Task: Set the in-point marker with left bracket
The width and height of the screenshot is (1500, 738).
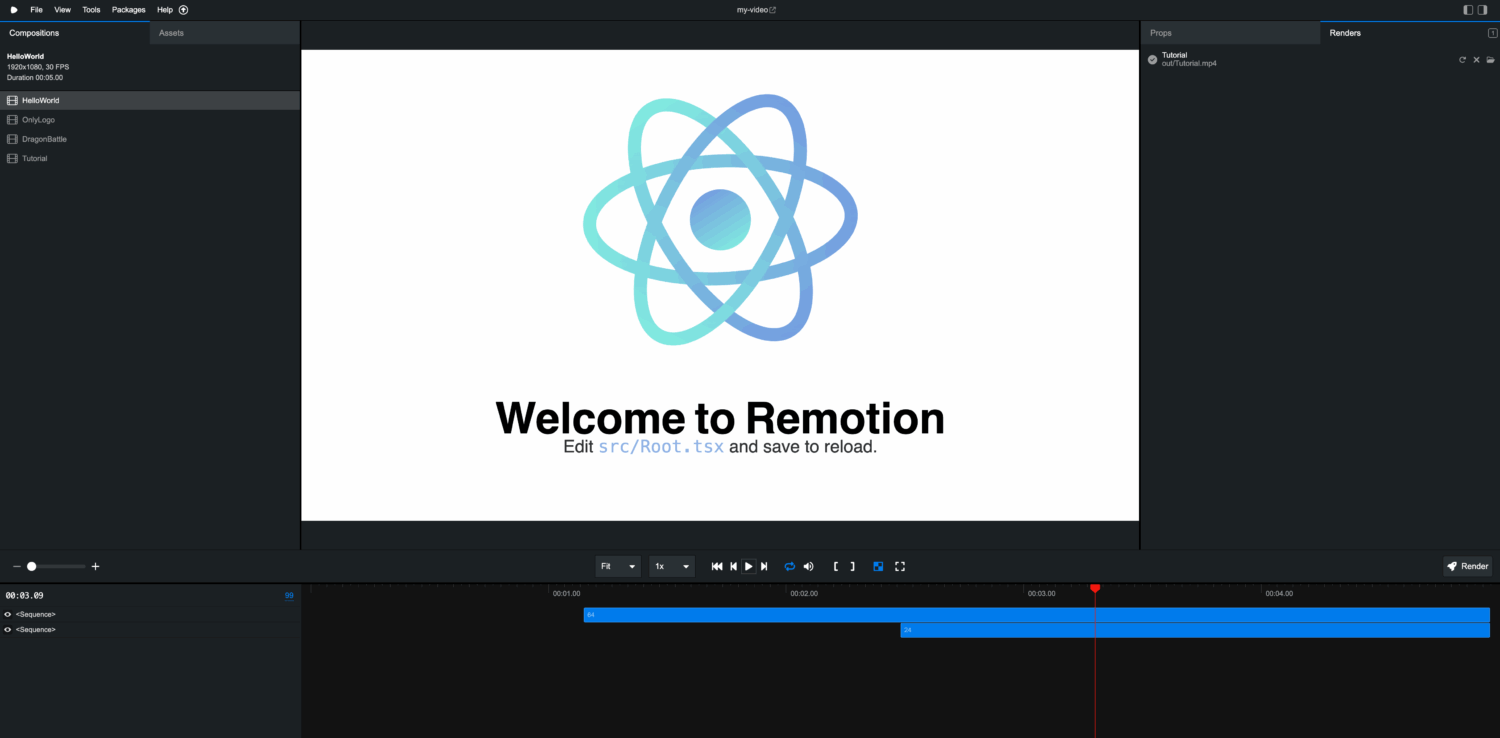Action: 836,566
